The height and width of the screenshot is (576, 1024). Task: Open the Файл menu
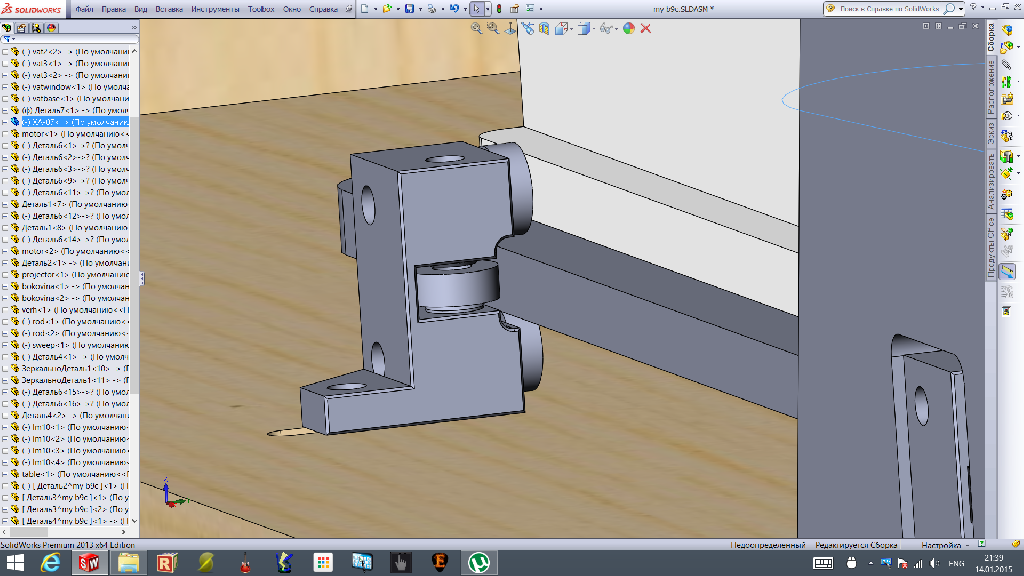pyautogui.click(x=84, y=8)
